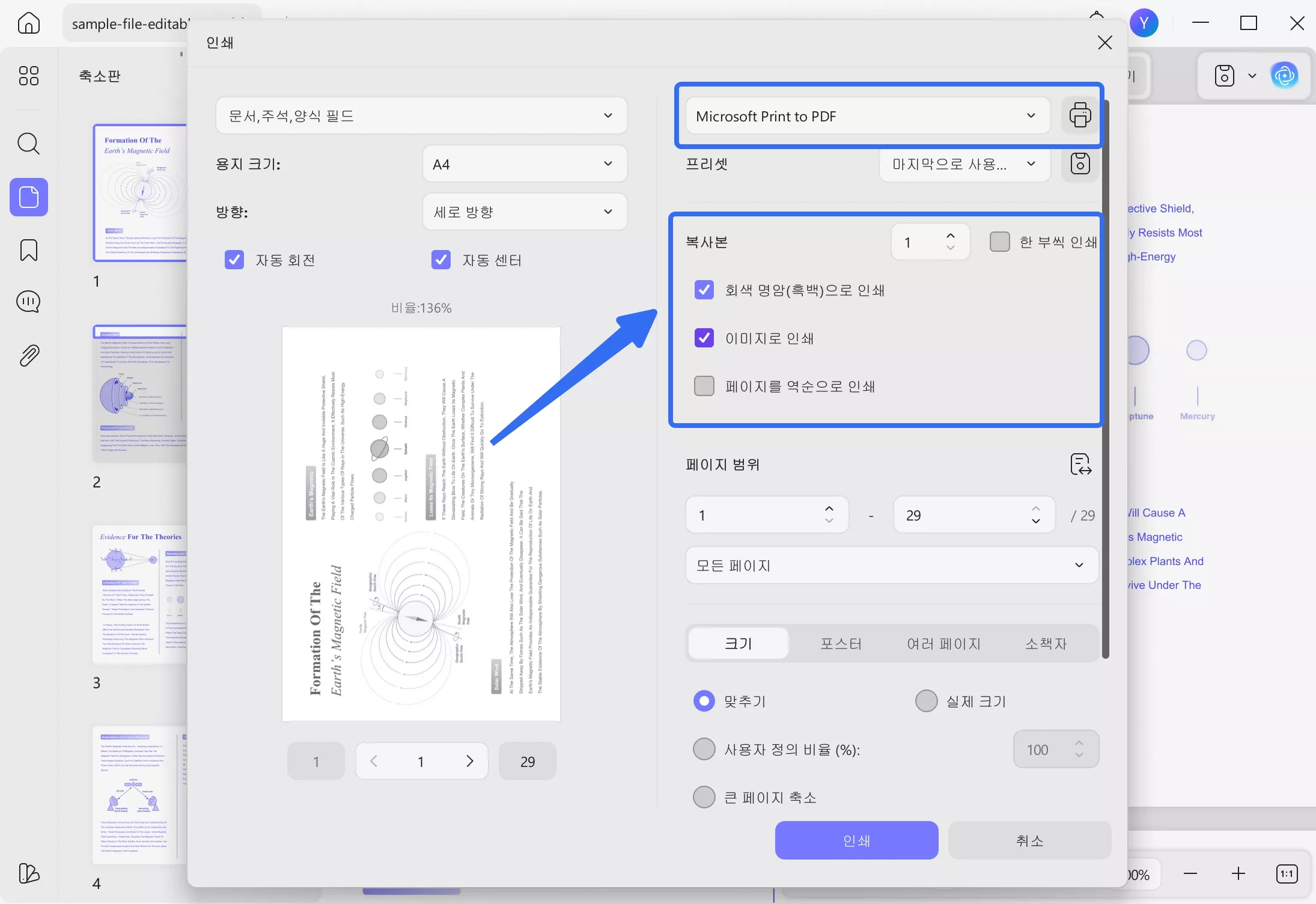Select the 실제 크기 radio option
Image resolution: width=1316 pixels, height=904 pixels.
point(926,701)
